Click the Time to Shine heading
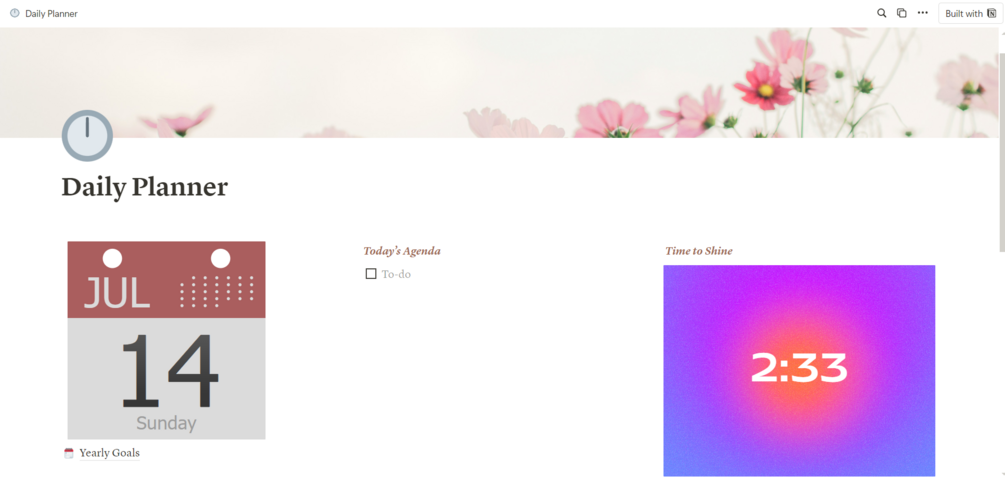 (699, 251)
